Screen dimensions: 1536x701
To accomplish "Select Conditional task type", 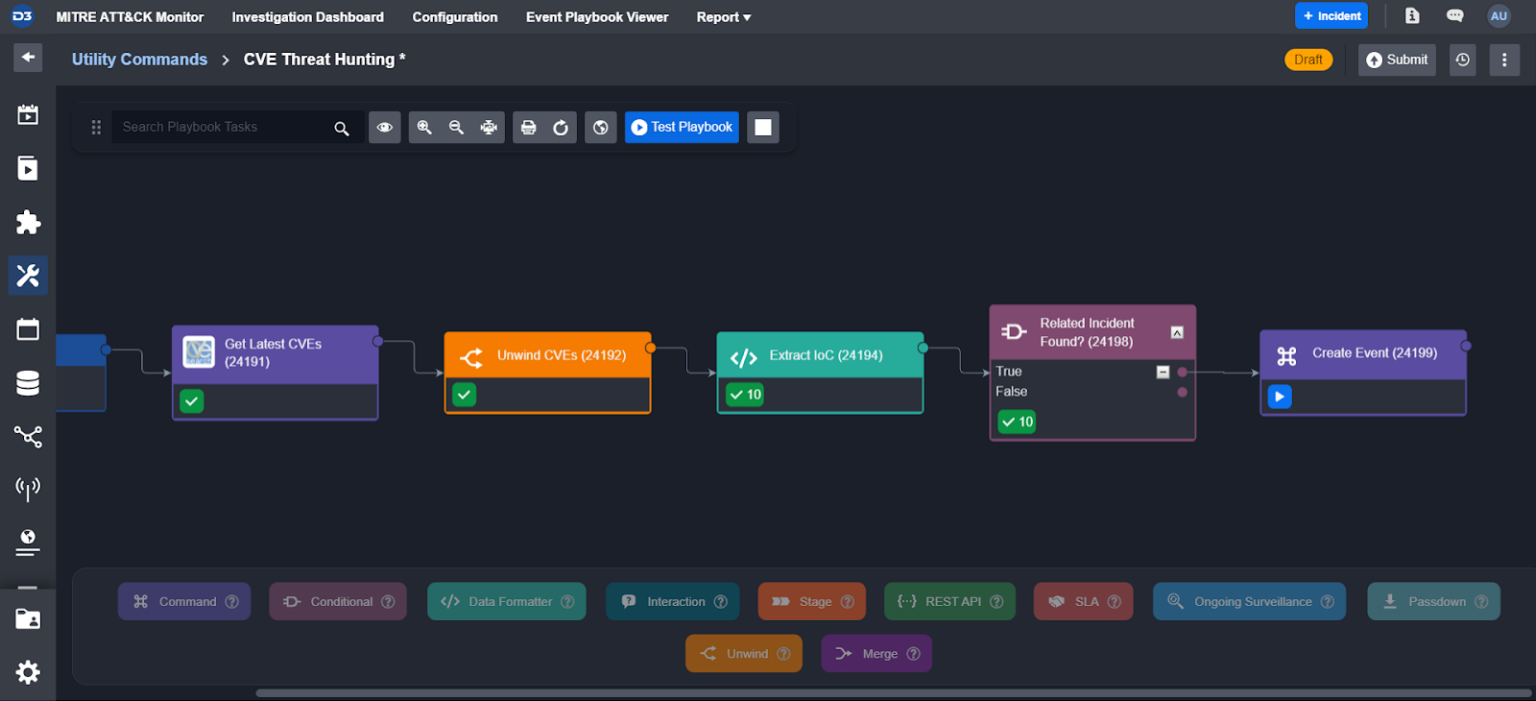I will point(338,602).
